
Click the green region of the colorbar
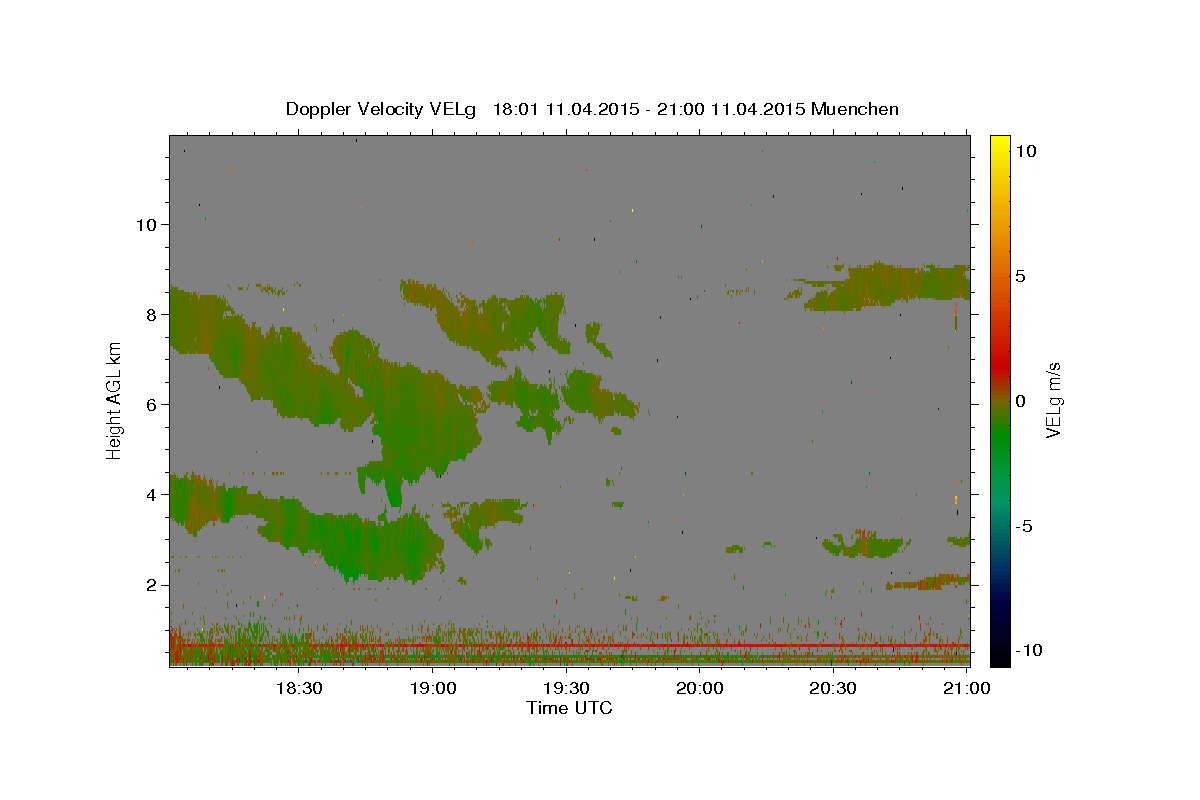pyautogui.click(x=1000, y=440)
